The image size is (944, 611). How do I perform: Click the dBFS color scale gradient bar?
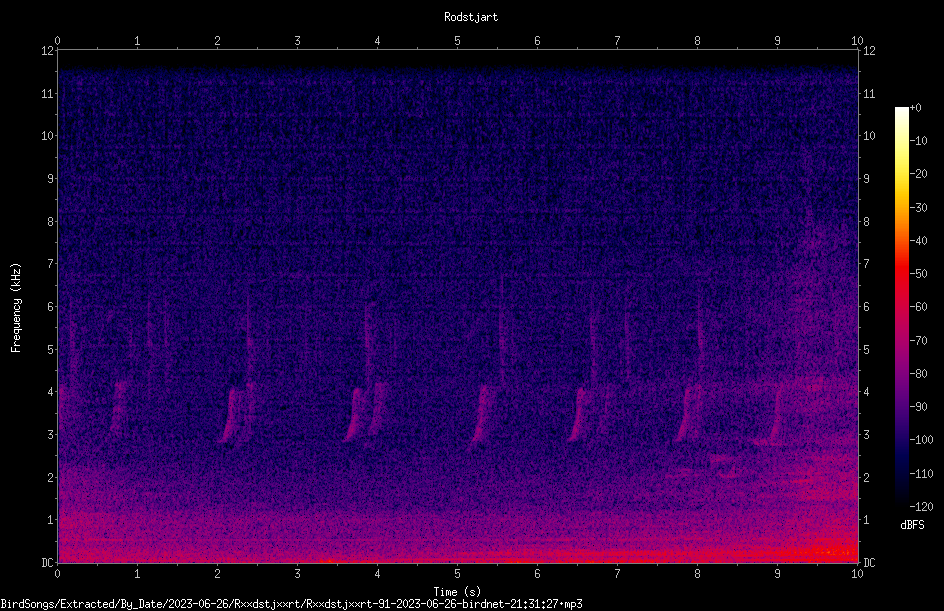point(901,306)
